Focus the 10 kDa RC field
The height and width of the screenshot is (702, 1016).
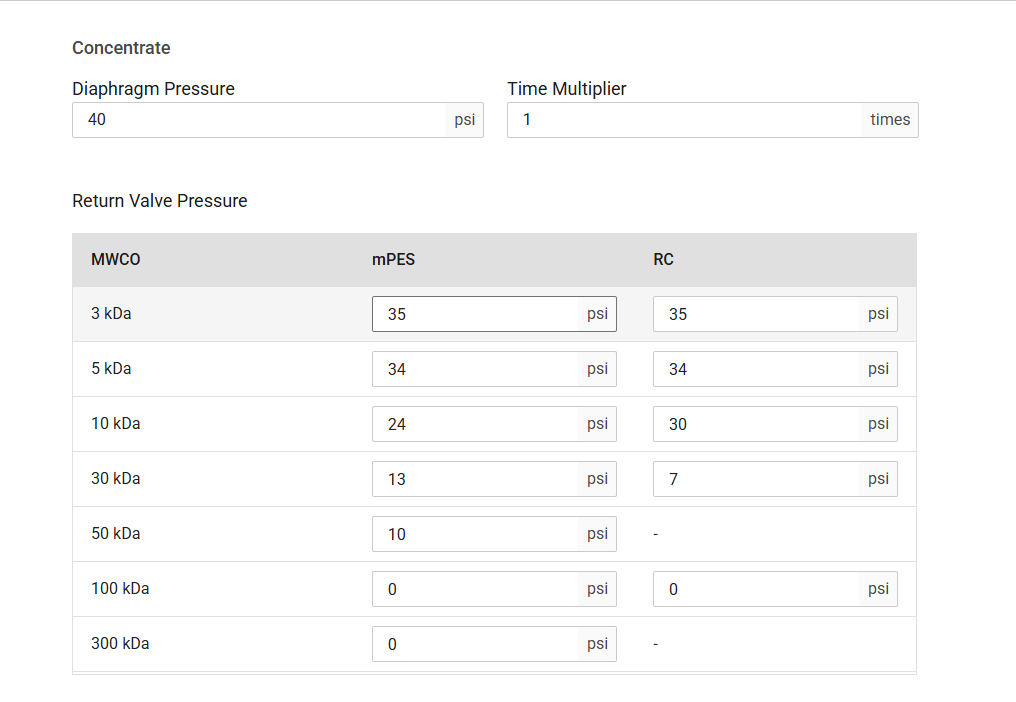click(x=755, y=424)
